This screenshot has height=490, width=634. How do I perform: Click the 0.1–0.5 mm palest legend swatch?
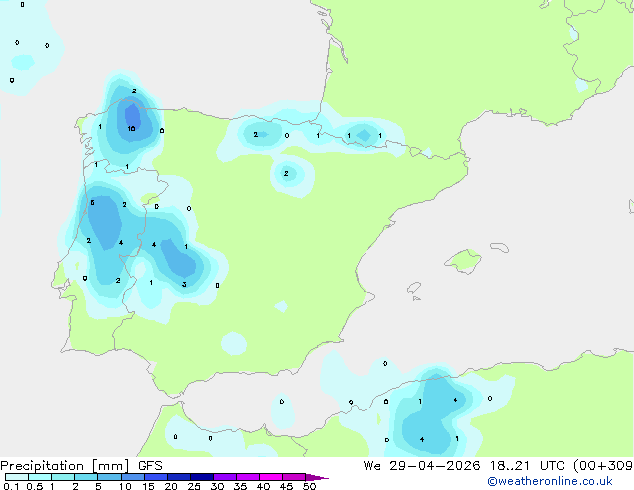point(17,477)
